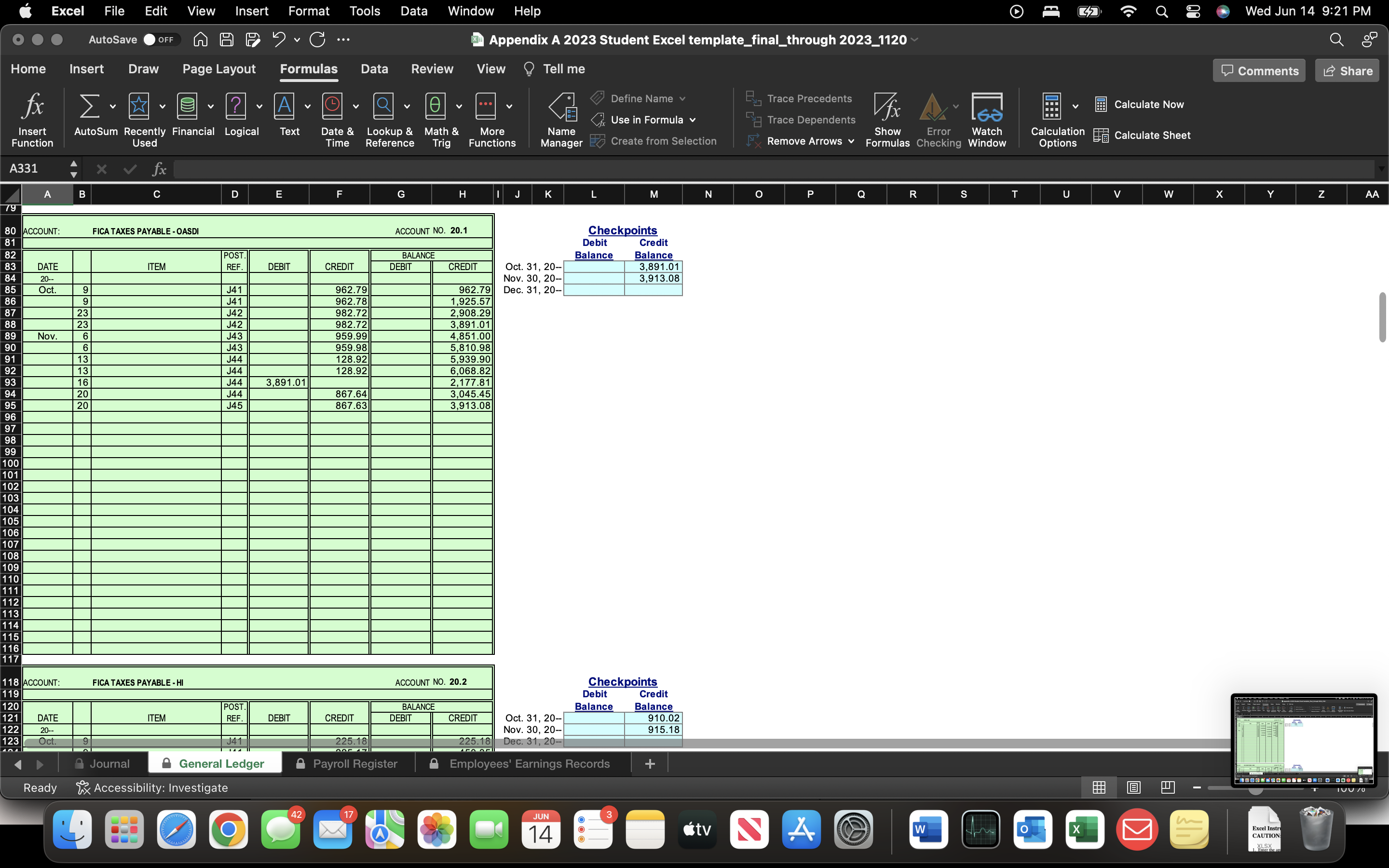
Task: Select the Formulas ribbon tab
Action: click(x=309, y=68)
